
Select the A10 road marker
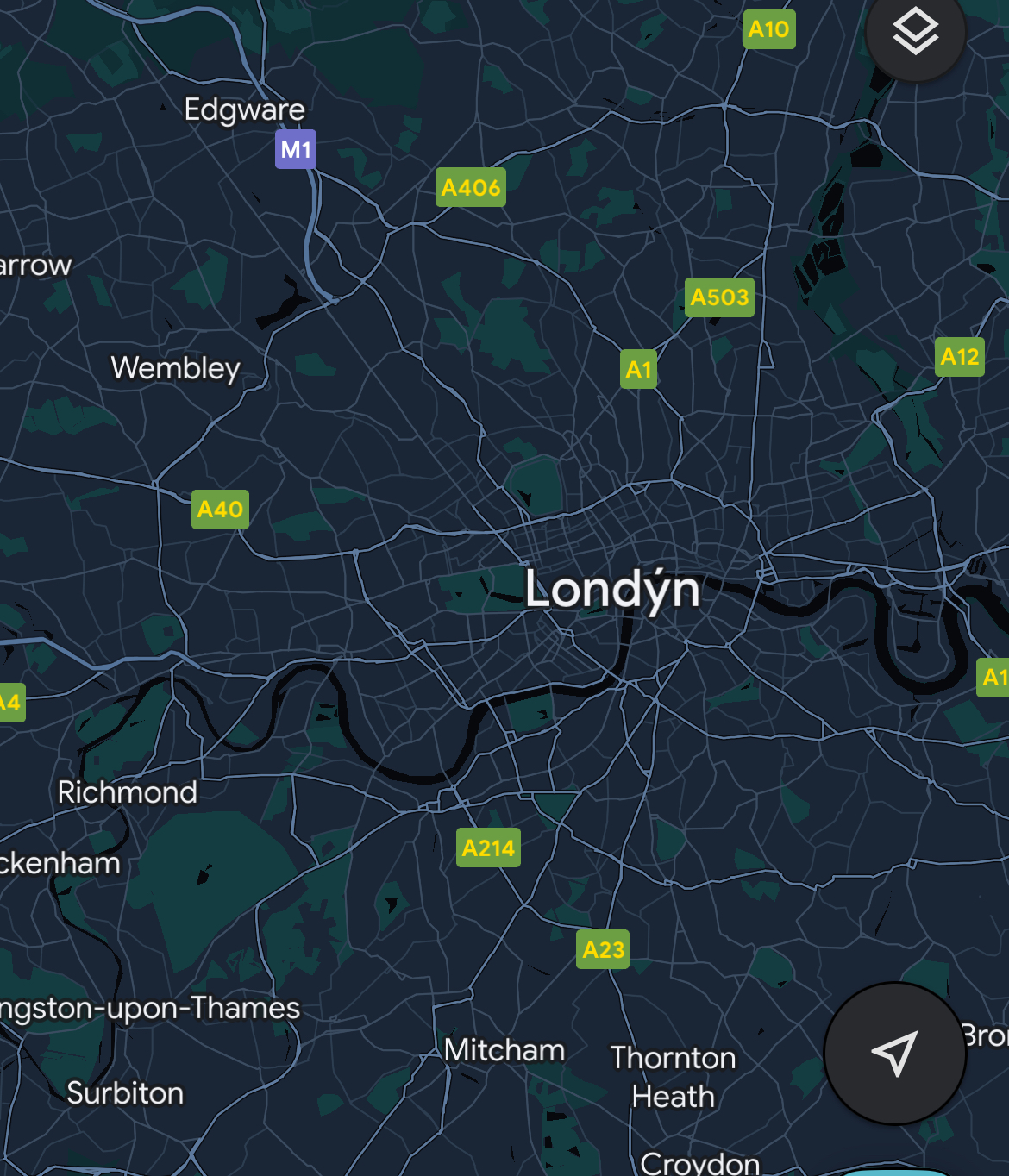[x=768, y=29]
